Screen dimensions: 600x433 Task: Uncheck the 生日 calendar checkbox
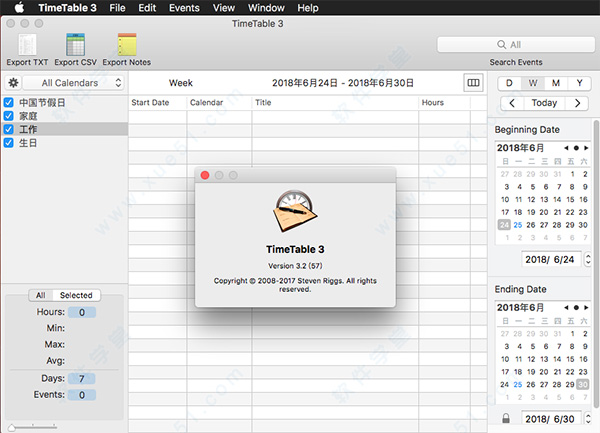(9, 143)
